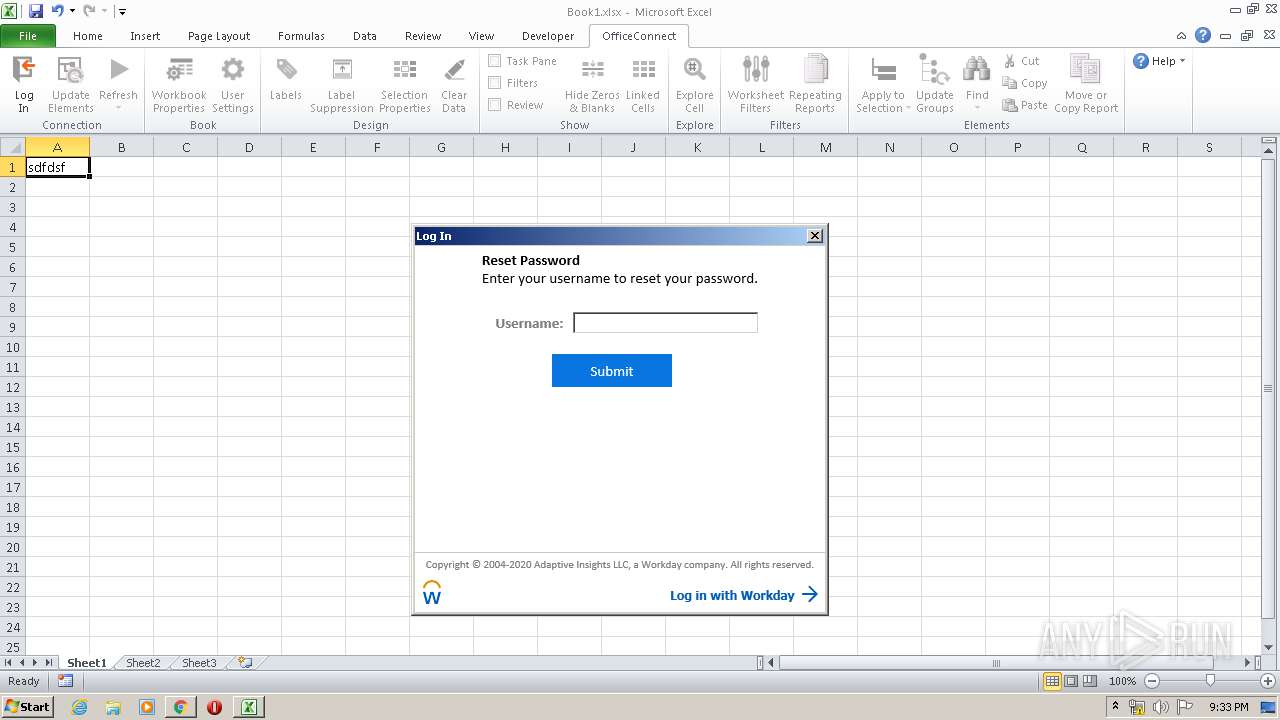This screenshot has height=720, width=1280.
Task: Click the Workday logo in the dialog
Action: 432,593
